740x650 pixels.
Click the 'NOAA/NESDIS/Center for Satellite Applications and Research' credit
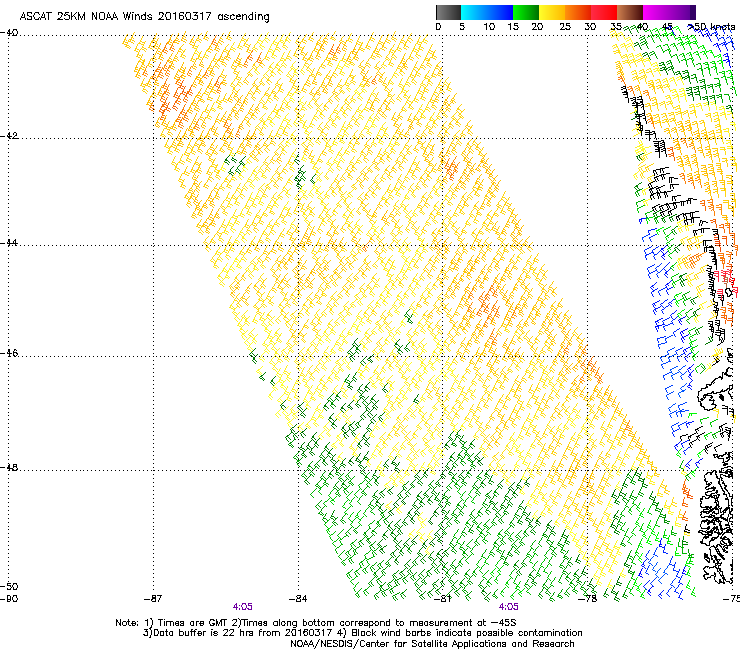click(432, 644)
